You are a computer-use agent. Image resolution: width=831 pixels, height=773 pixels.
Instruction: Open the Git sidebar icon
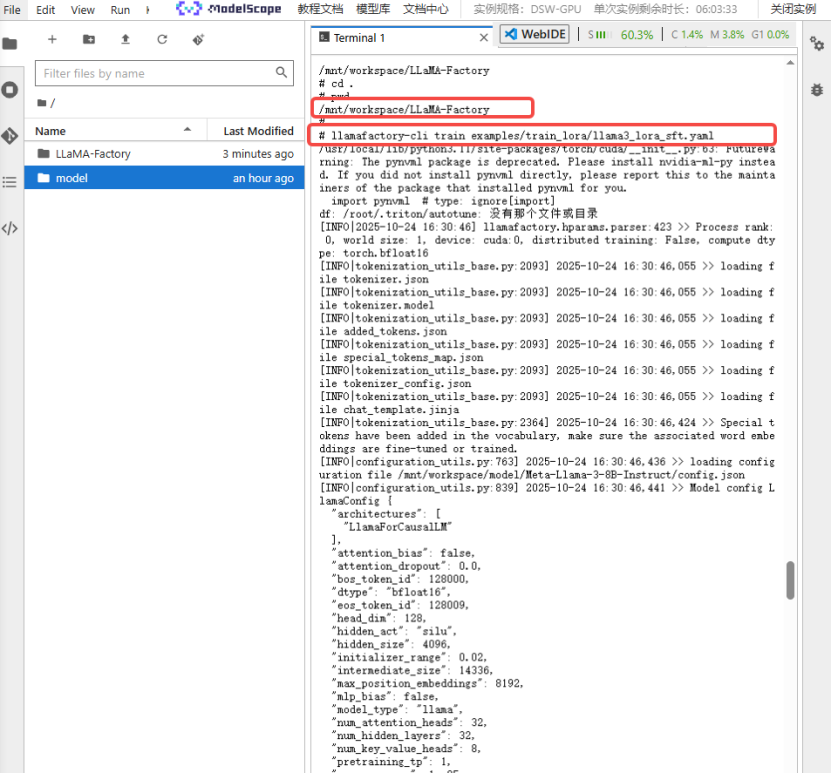[x=10, y=136]
